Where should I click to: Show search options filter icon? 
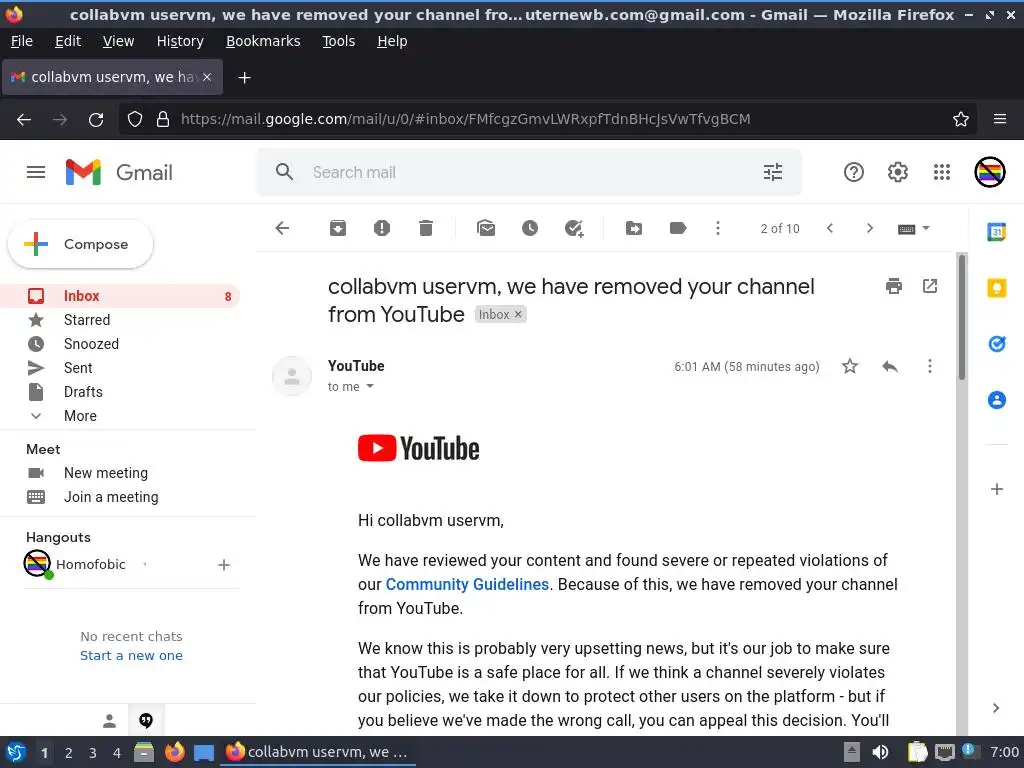pyautogui.click(x=773, y=172)
